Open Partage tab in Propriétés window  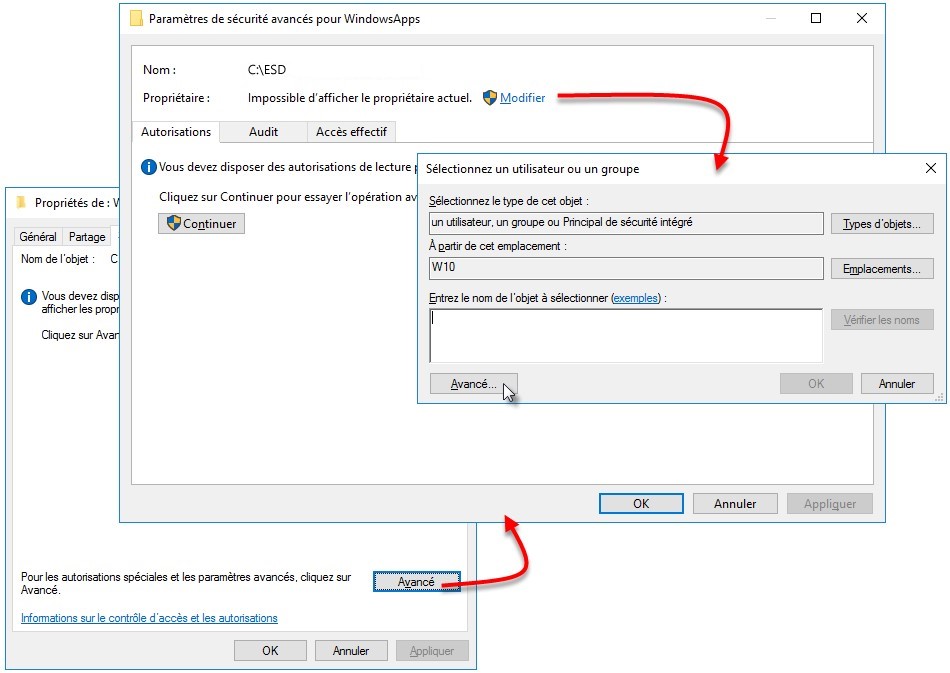(x=87, y=237)
